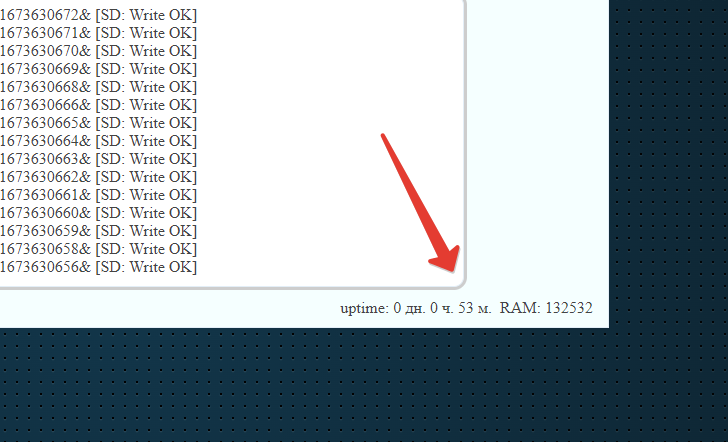Viewport: 728px width, 442px height.
Task: Select log line 1673630666& [SD: Write OK]
Action: [98, 105]
